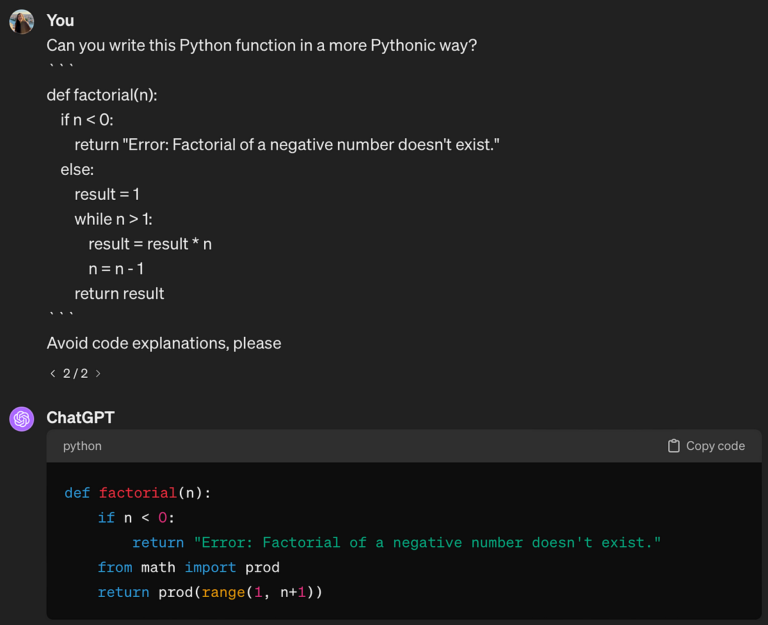Click the "Avoid code explanations, please" text
The image size is (768, 625).
(164, 343)
